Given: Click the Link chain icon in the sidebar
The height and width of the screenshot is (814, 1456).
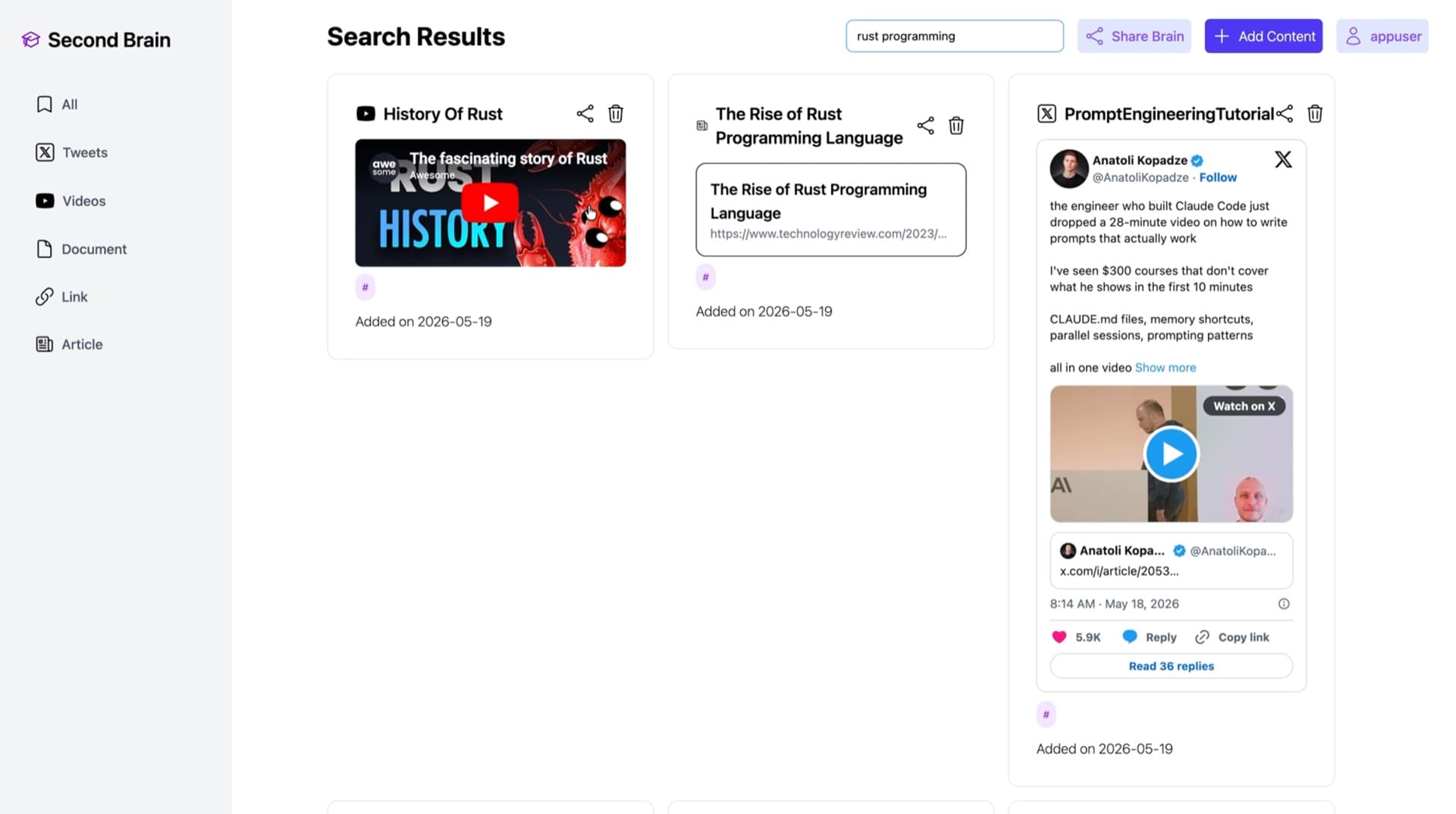Looking at the screenshot, I should (45, 297).
